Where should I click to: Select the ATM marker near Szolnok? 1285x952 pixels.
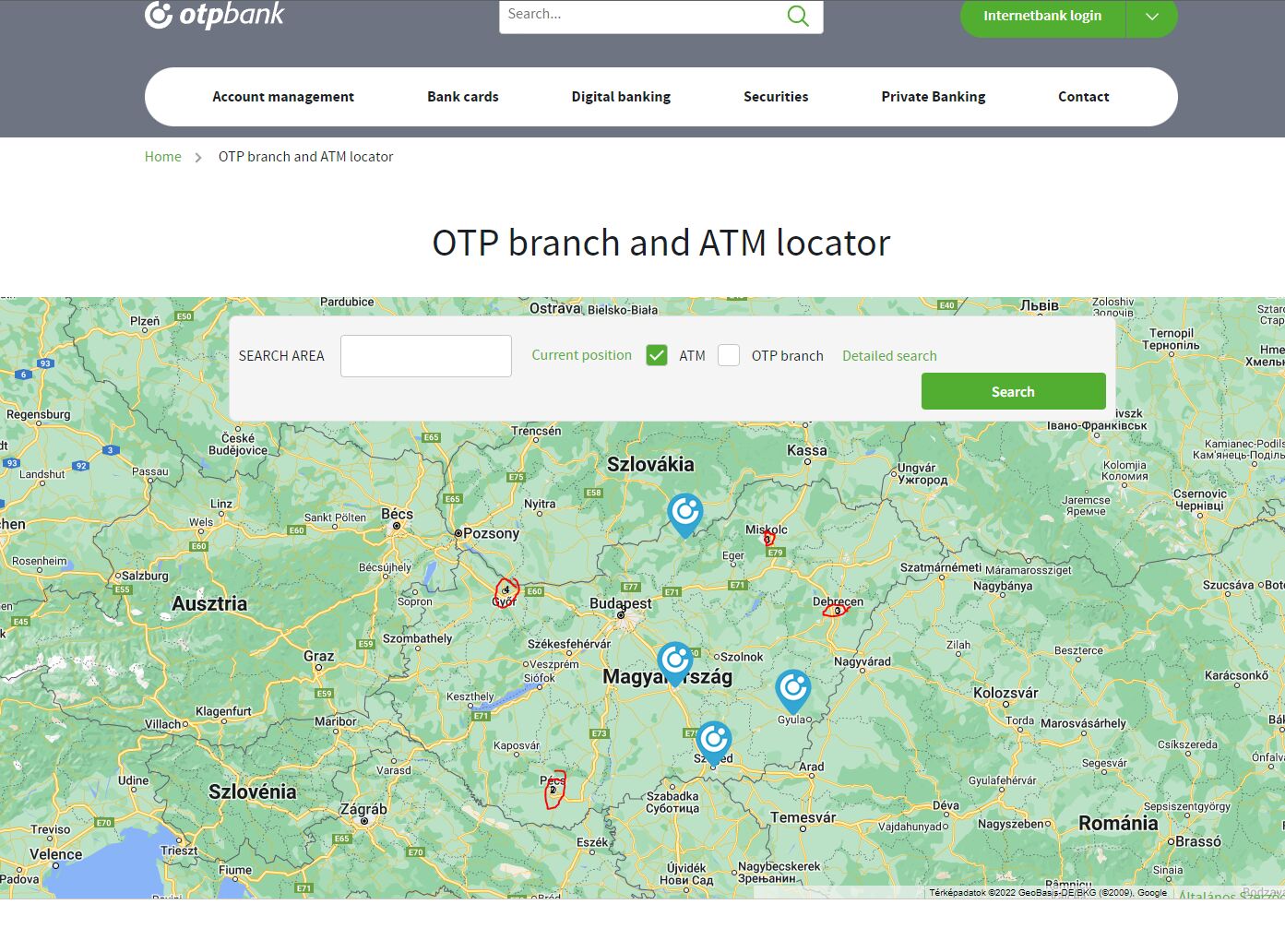(675, 662)
